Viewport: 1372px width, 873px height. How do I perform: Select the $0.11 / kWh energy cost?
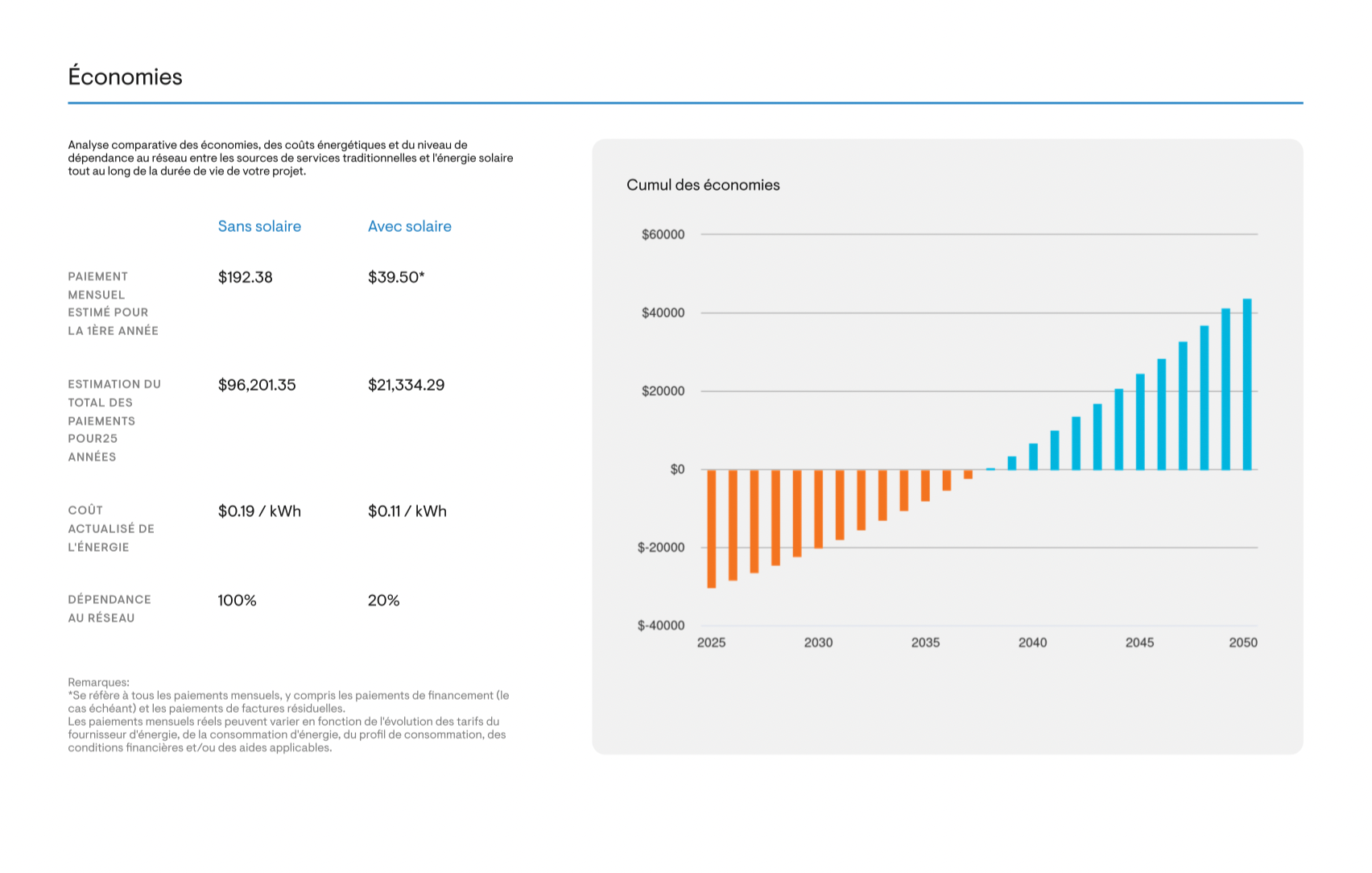tap(407, 511)
